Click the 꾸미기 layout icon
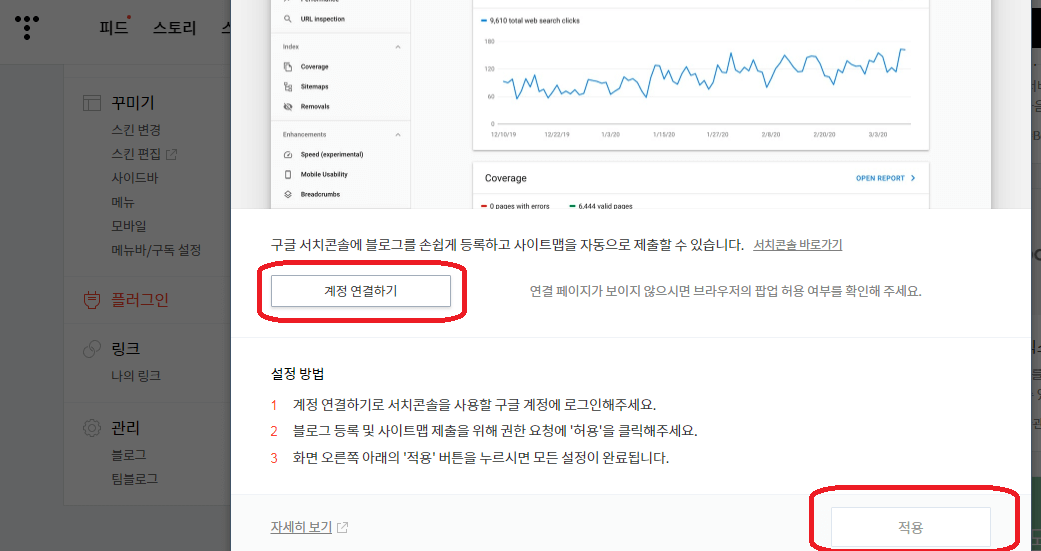The image size is (1041, 551). point(92,103)
